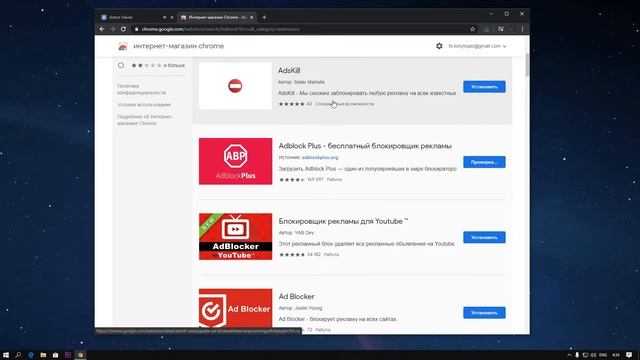Reload the page with refresh icon
The width and height of the screenshot is (640, 360).
tap(123, 29)
